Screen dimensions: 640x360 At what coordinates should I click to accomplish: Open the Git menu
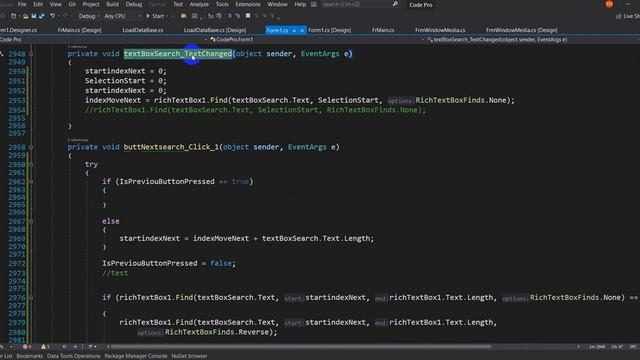72,4
